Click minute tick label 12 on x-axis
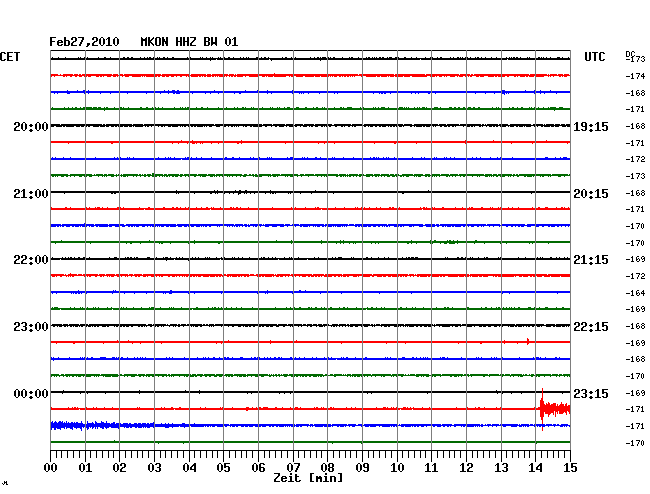This screenshot has height=494, width=650. click(x=466, y=468)
